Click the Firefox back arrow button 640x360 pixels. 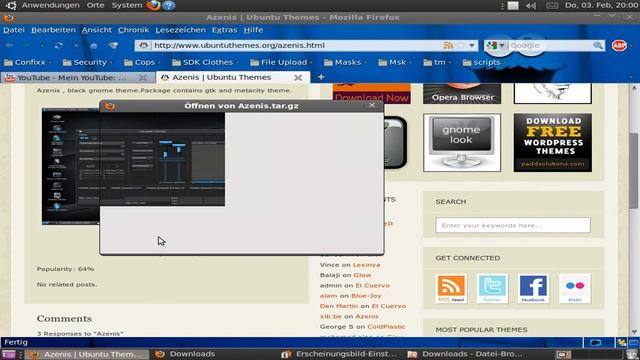9,45
